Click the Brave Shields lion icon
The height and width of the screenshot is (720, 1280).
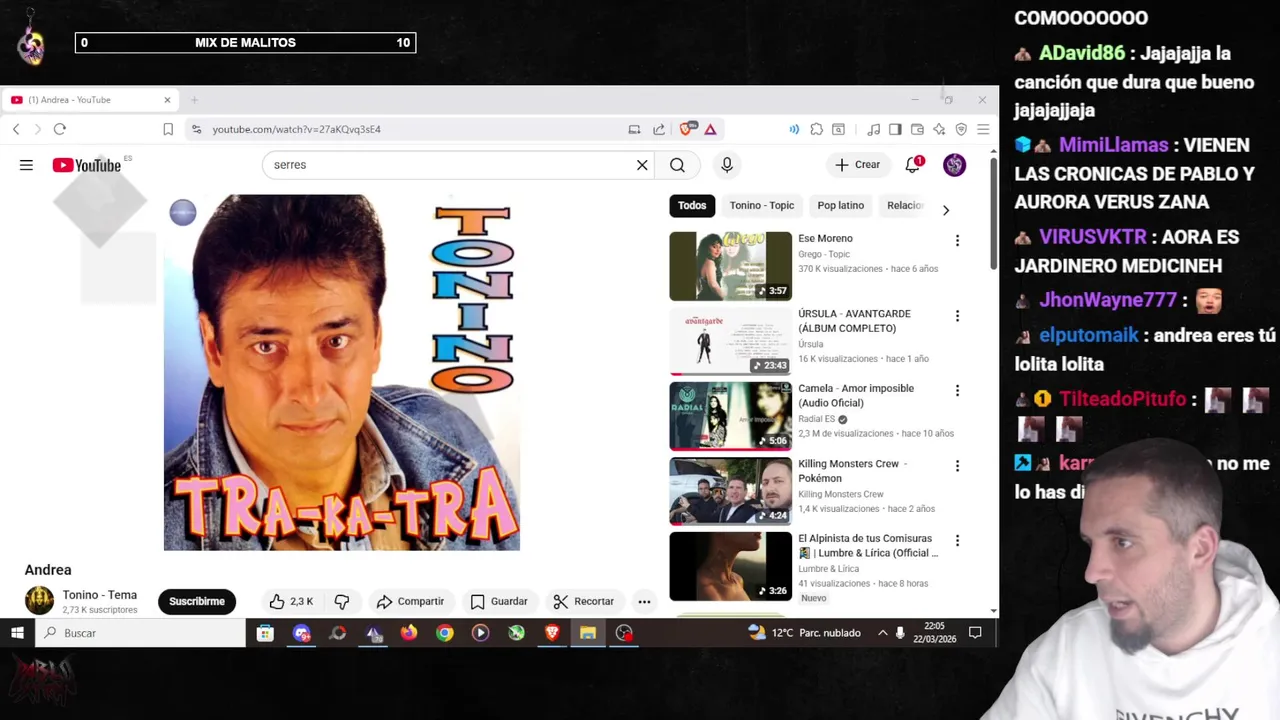point(687,129)
